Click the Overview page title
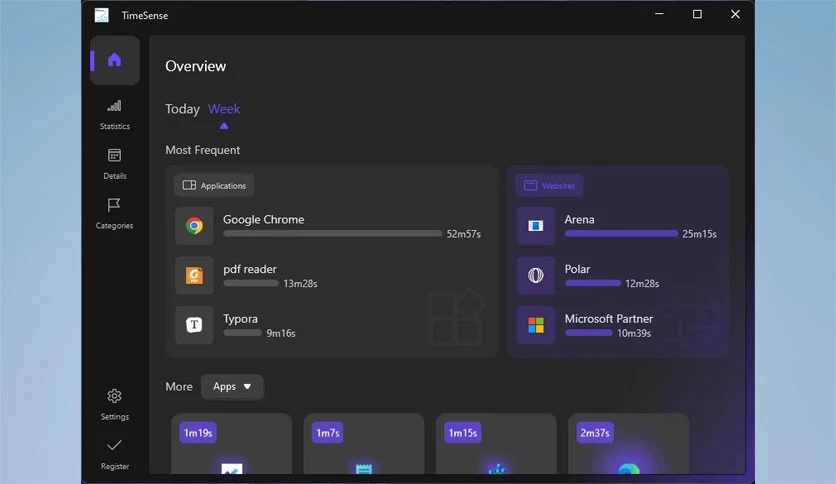 coord(196,66)
